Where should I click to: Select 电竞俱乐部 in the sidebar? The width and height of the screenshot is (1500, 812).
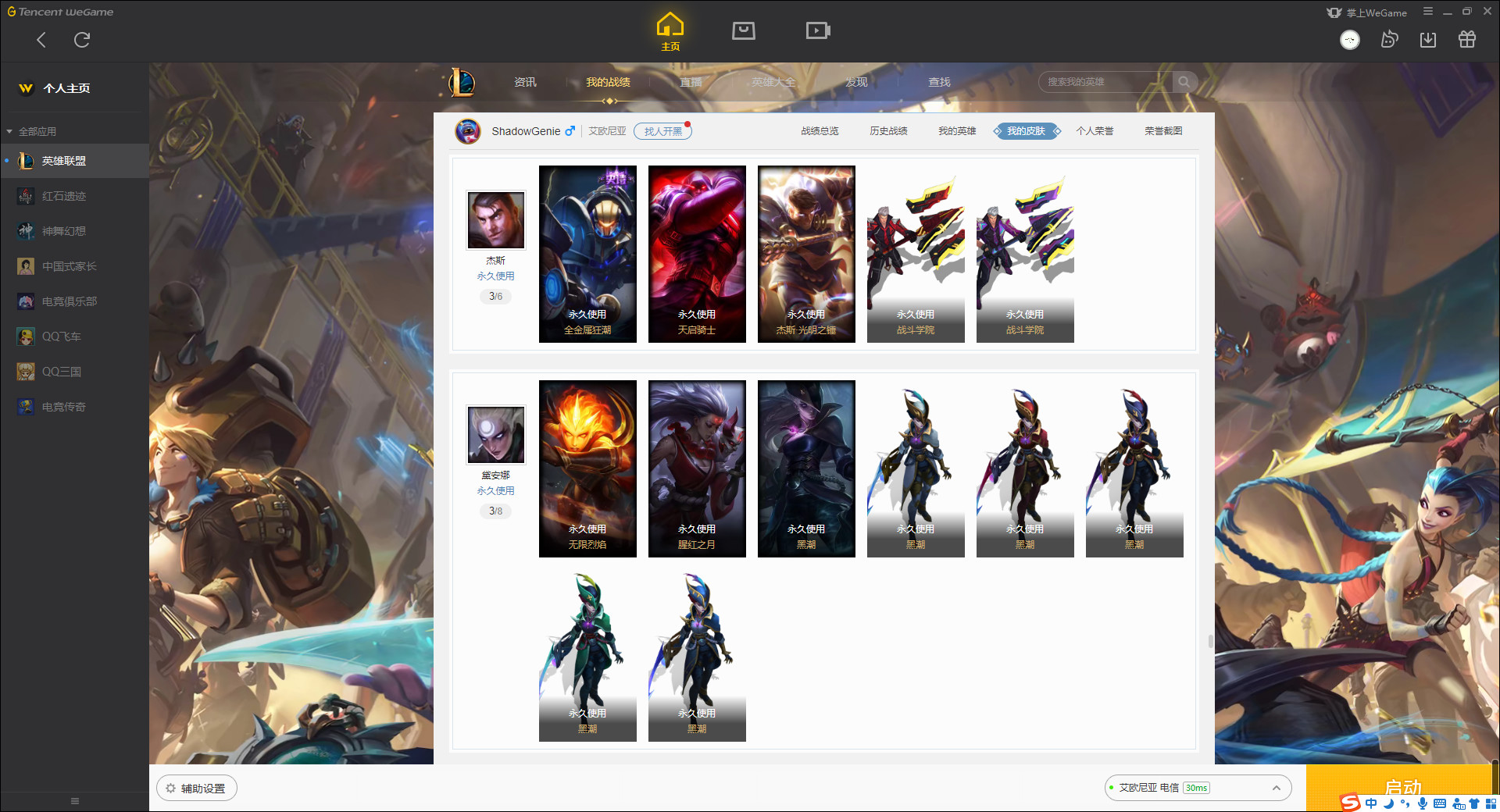(x=74, y=301)
